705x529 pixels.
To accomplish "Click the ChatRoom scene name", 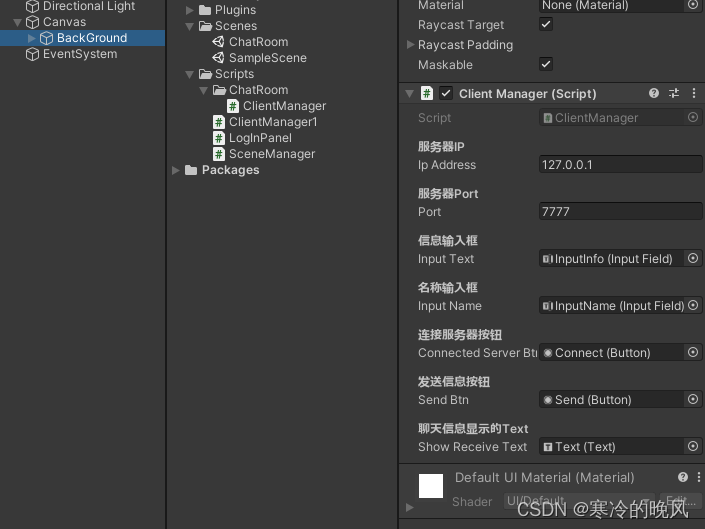I will (x=259, y=42).
